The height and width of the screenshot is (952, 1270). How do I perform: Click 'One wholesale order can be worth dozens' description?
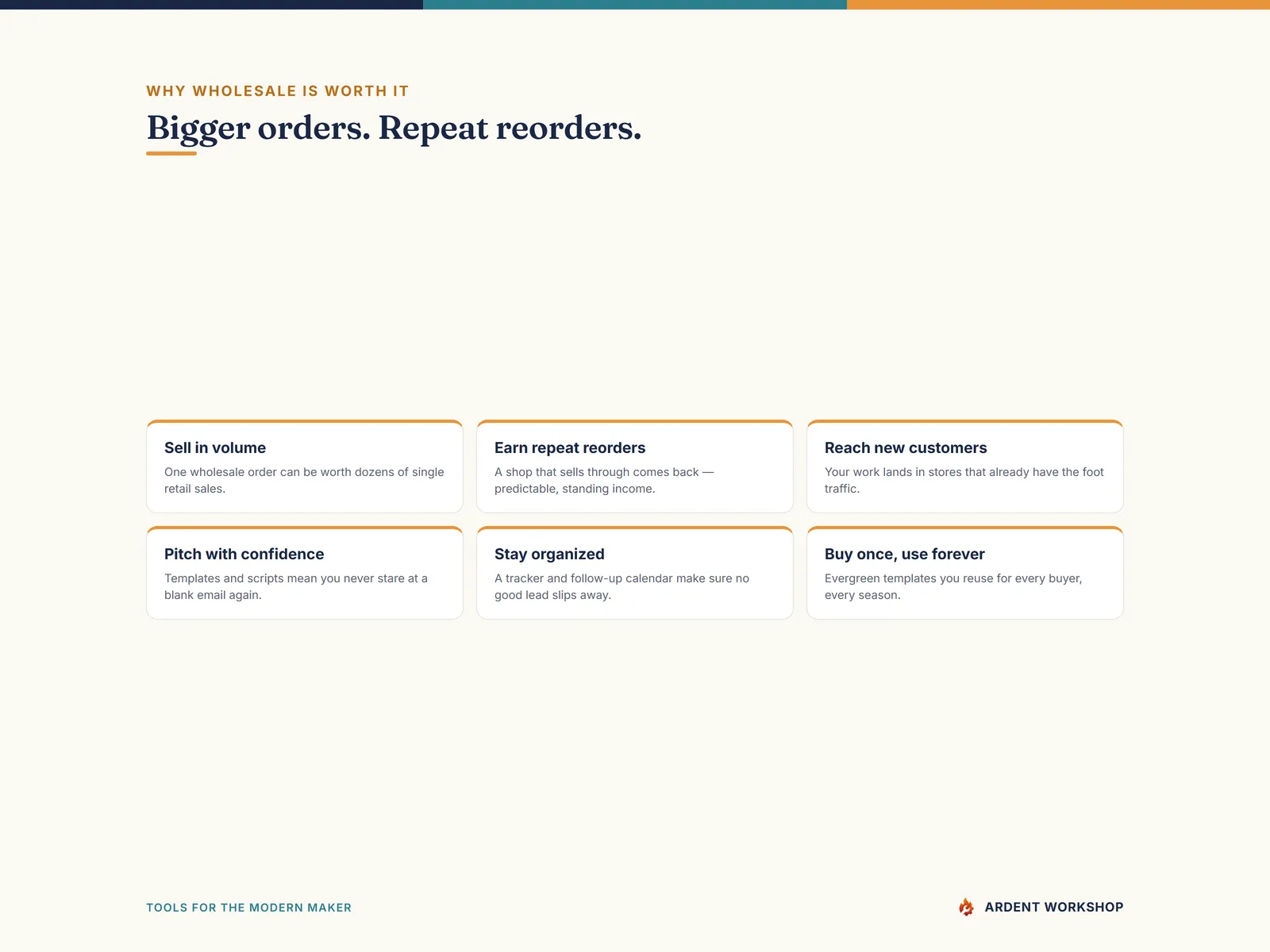point(304,480)
